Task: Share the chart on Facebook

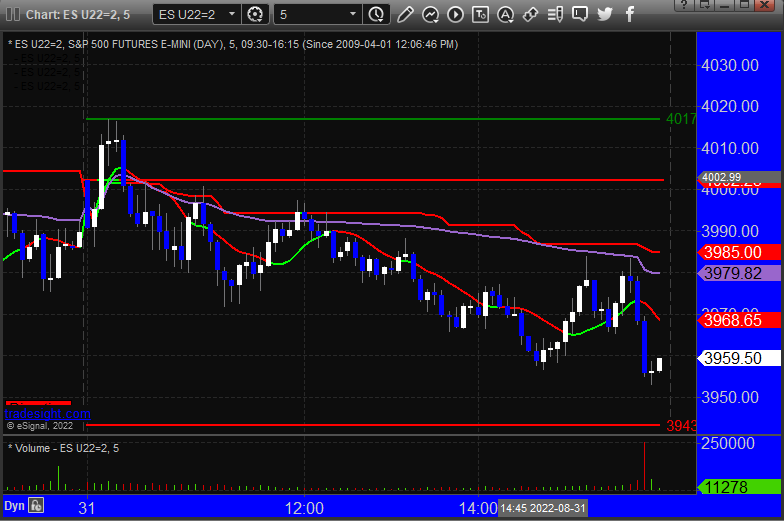Action: tap(630, 14)
